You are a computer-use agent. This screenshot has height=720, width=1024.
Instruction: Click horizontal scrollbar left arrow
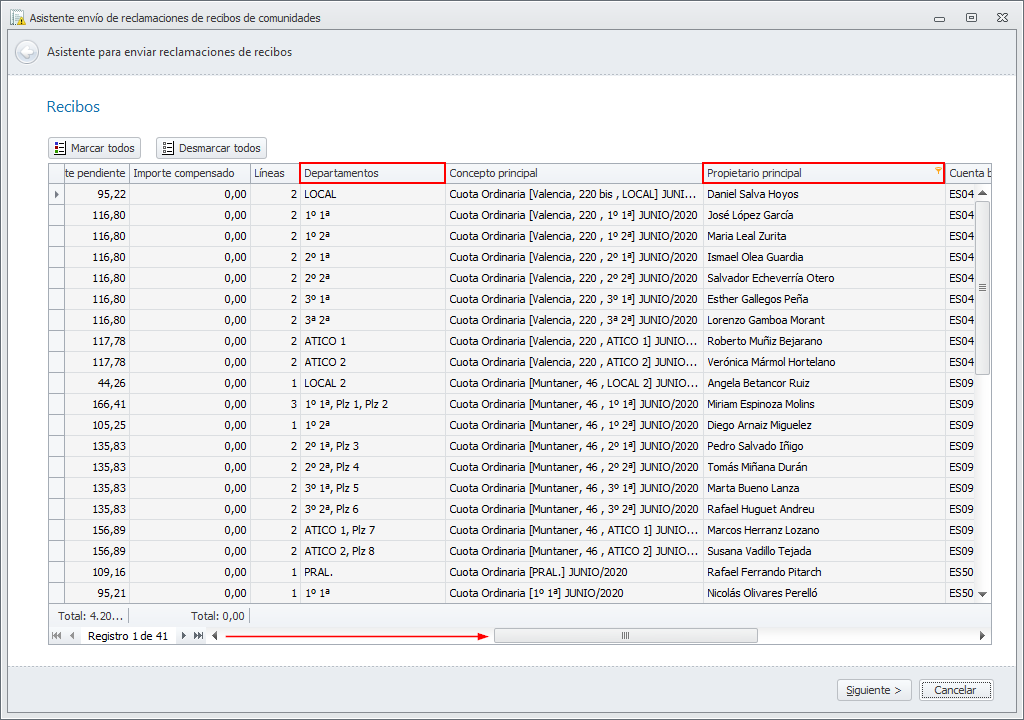[x=214, y=636]
